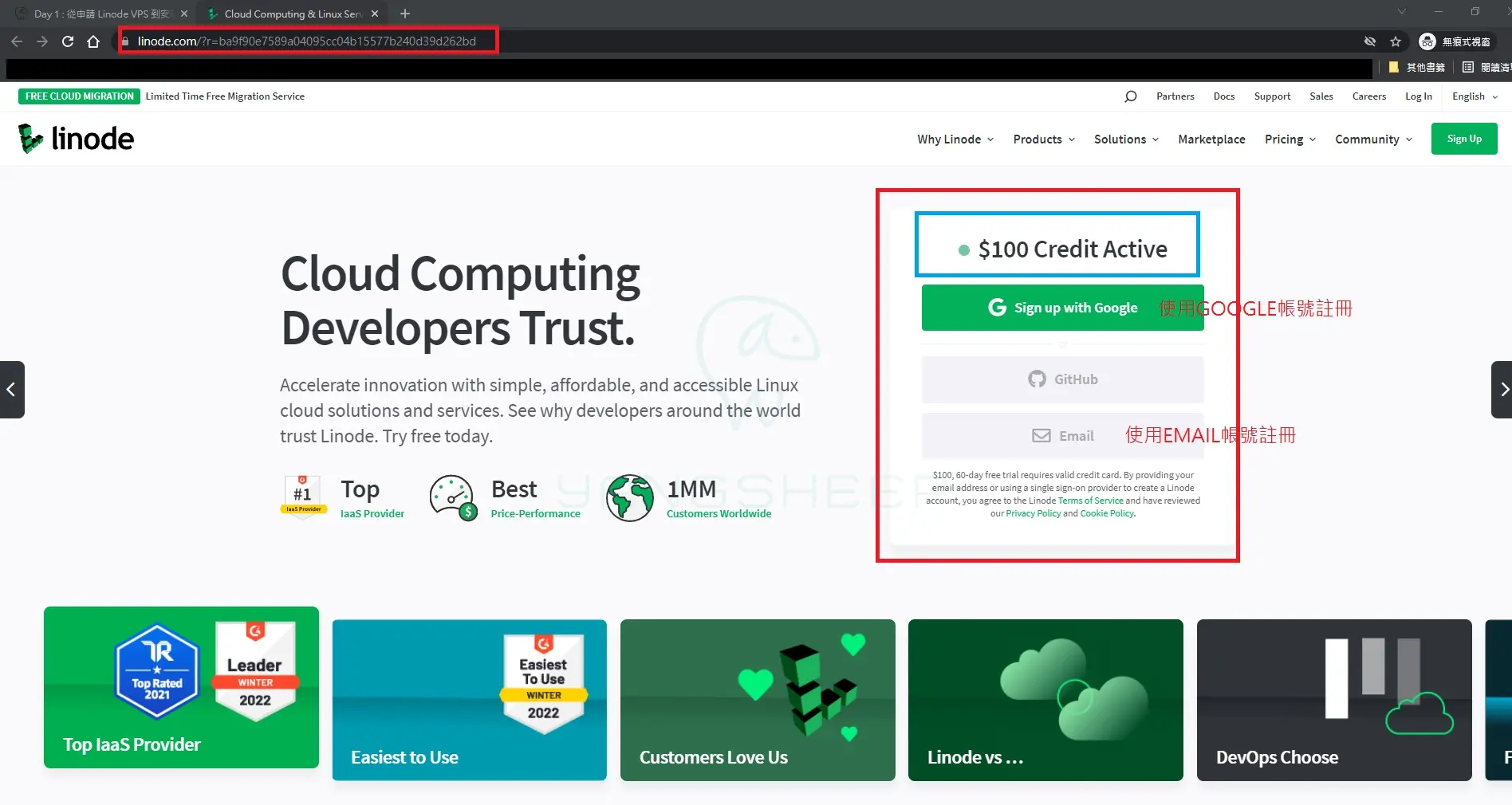The width and height of the screenshot is (1512, 805).
Task: Click the #1 IaaS Provider badge icon
Action: (x=303, y=497)
